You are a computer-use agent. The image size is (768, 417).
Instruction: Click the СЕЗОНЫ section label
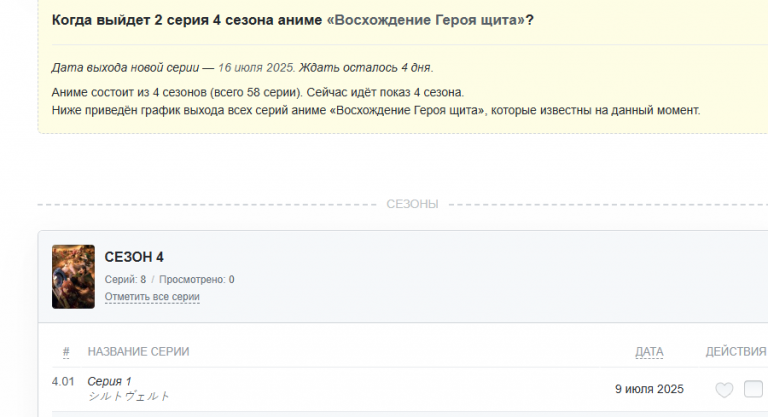click(412, 204)
